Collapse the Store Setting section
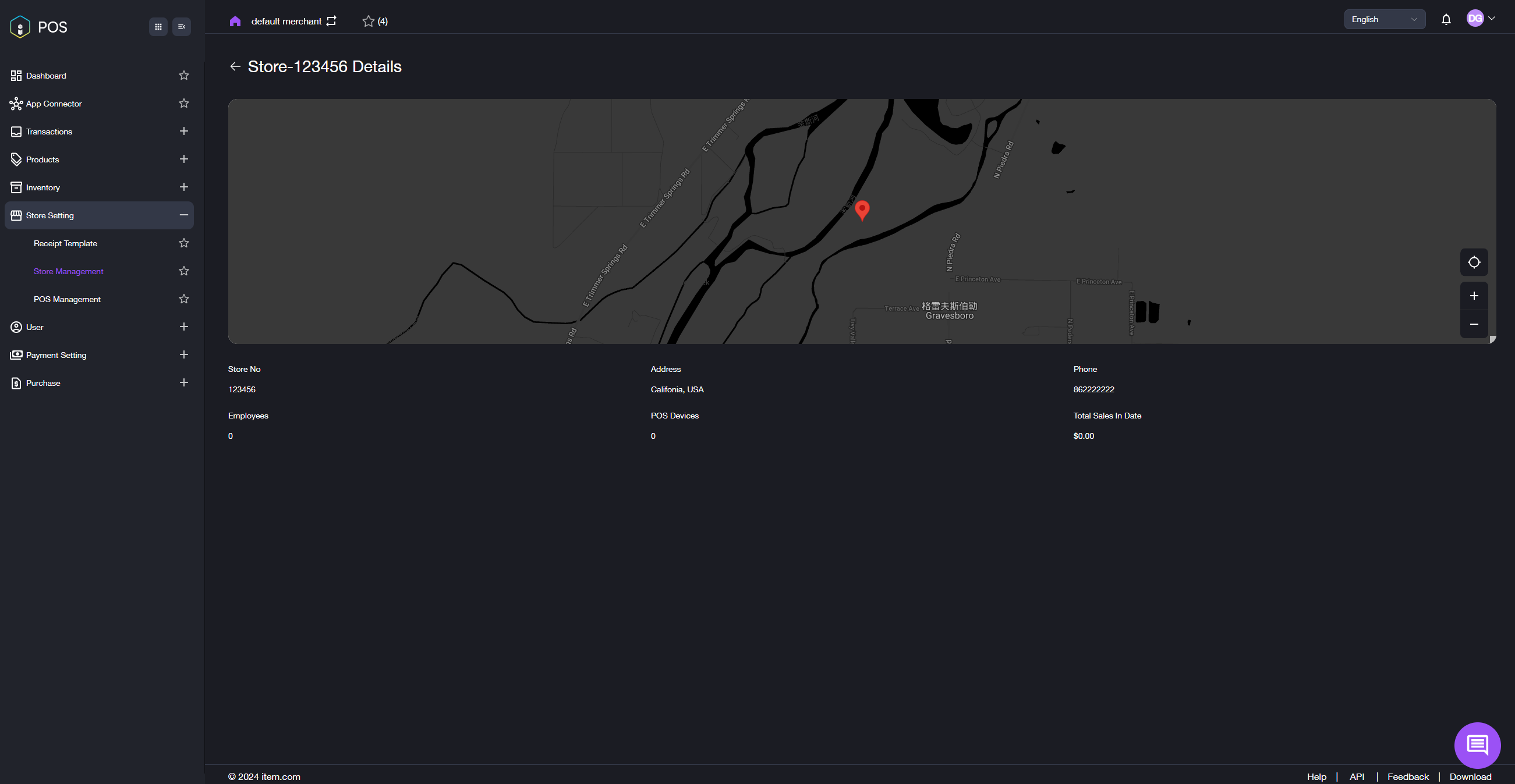Viewport: 1515px width, 784px height. [184, 215]
